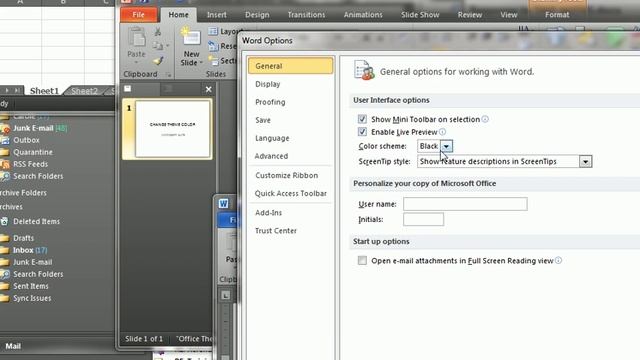Viewport: 640px width, 360px height.
Task: Click the Word ruler tab selector icon
Action: (x=226, y=295)
